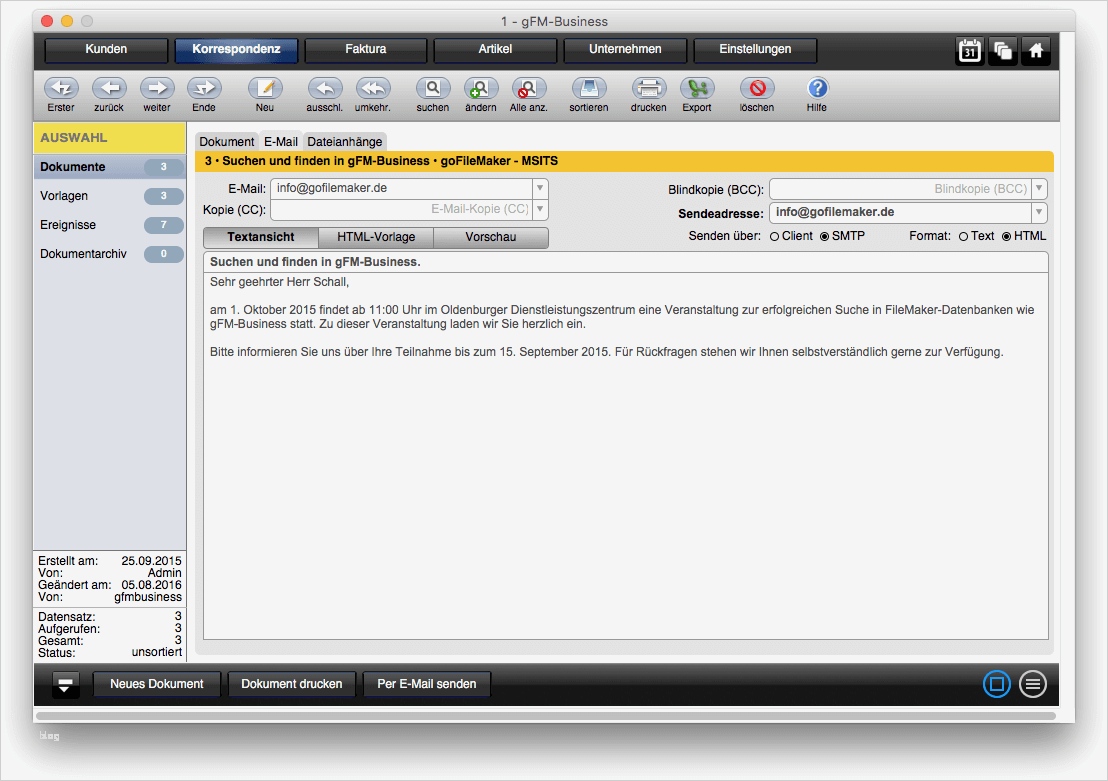Open the calendar icon in the top bar
Viewport: 1108px width, 781px height.
[968, 49]
